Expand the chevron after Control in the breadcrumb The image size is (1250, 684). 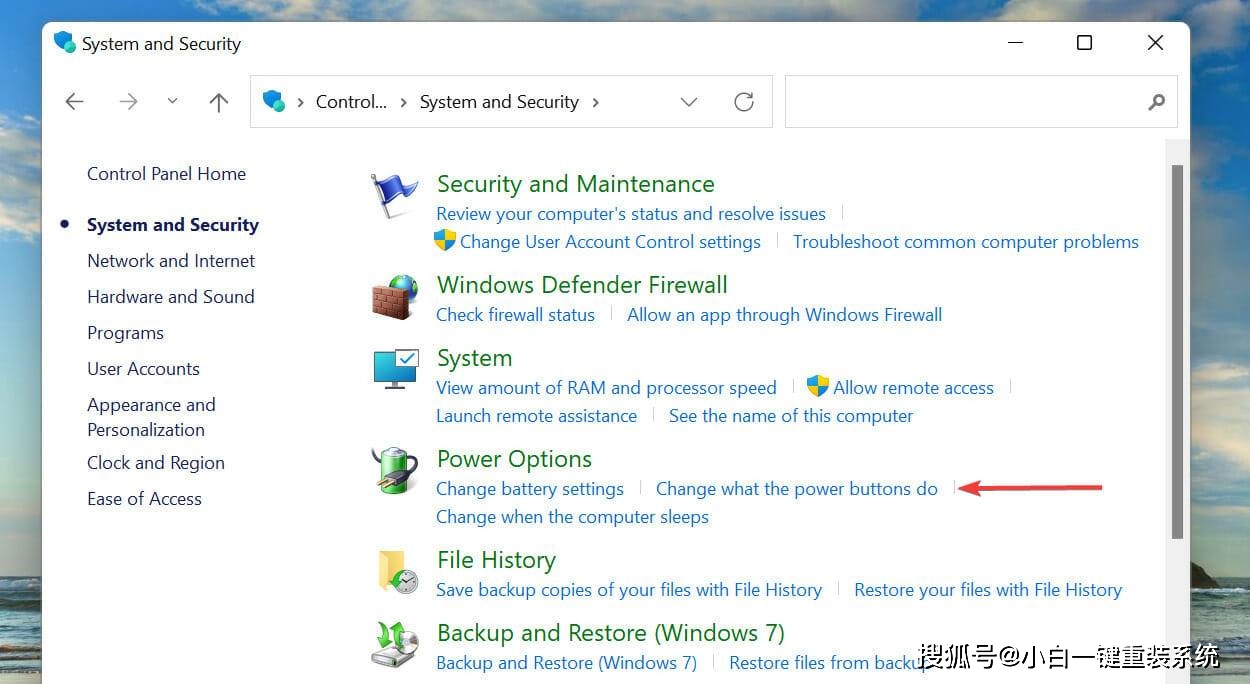[403, 102]
